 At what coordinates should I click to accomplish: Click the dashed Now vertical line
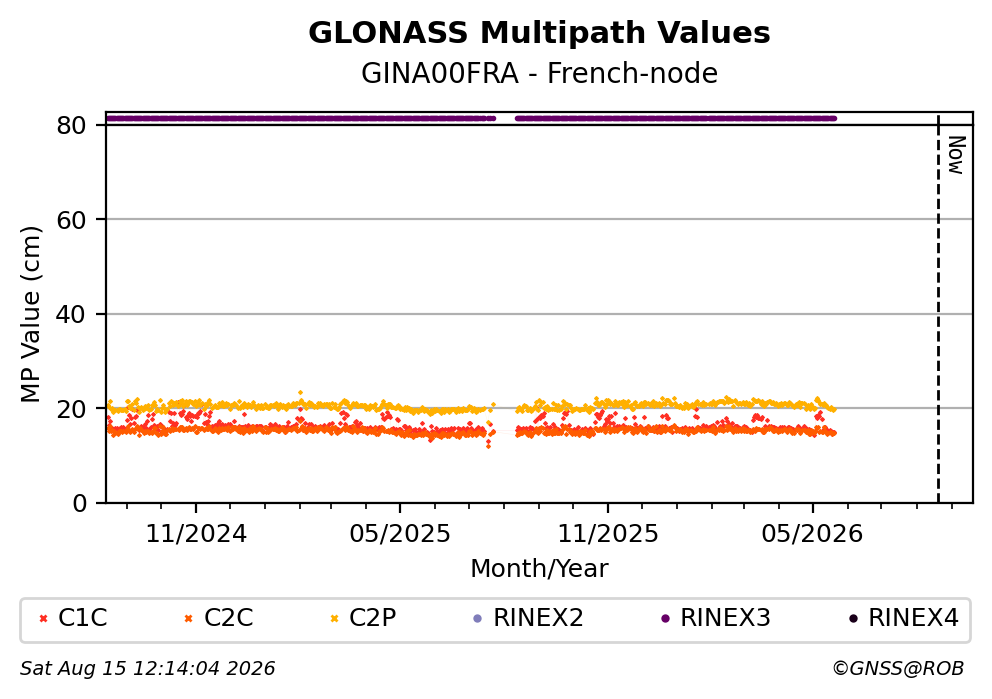938,309
